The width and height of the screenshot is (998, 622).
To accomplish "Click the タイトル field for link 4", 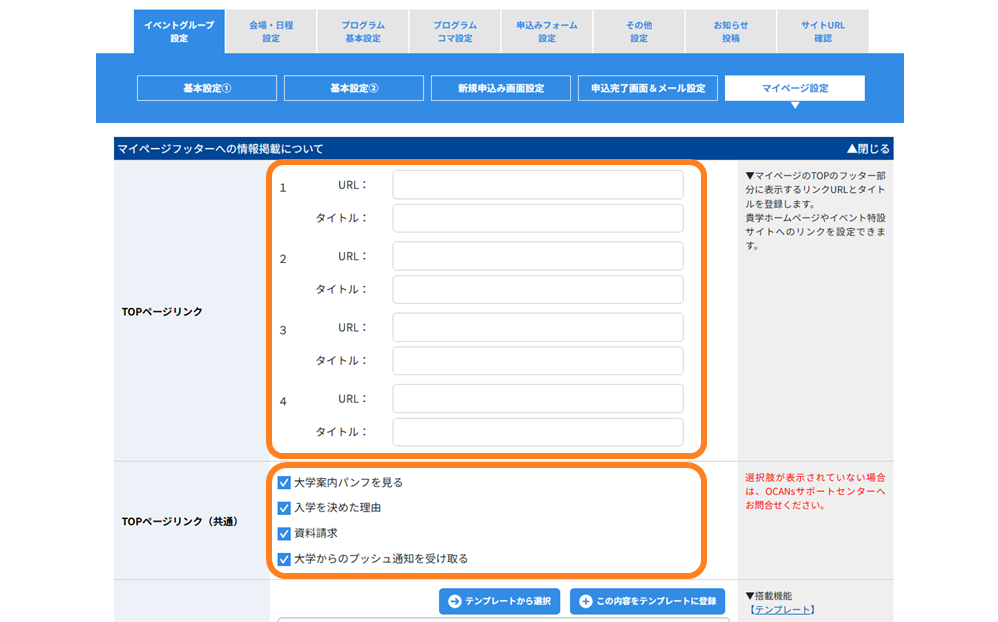I will (538, 432).
